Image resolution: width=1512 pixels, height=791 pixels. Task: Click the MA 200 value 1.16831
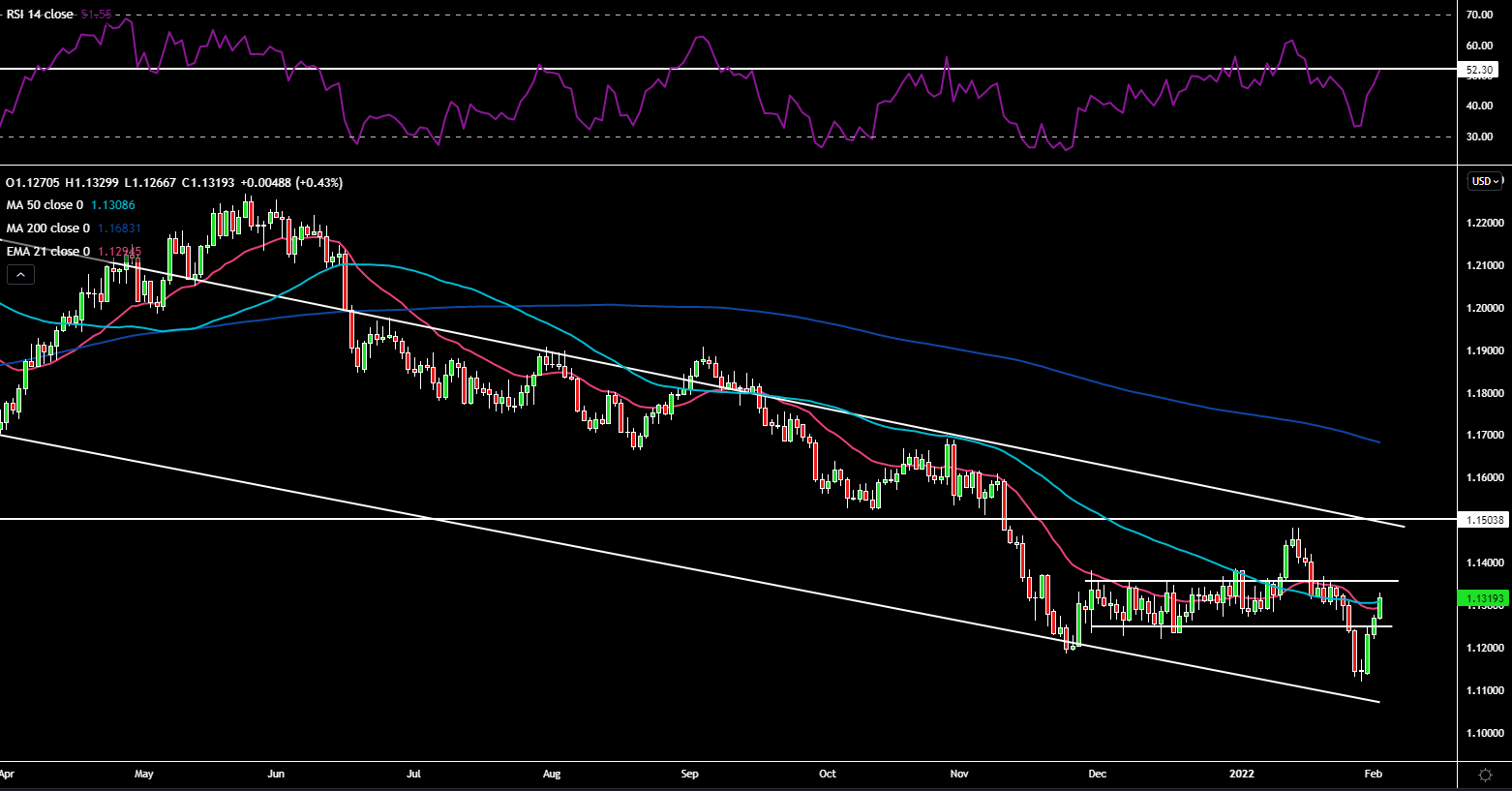[120, 228]
